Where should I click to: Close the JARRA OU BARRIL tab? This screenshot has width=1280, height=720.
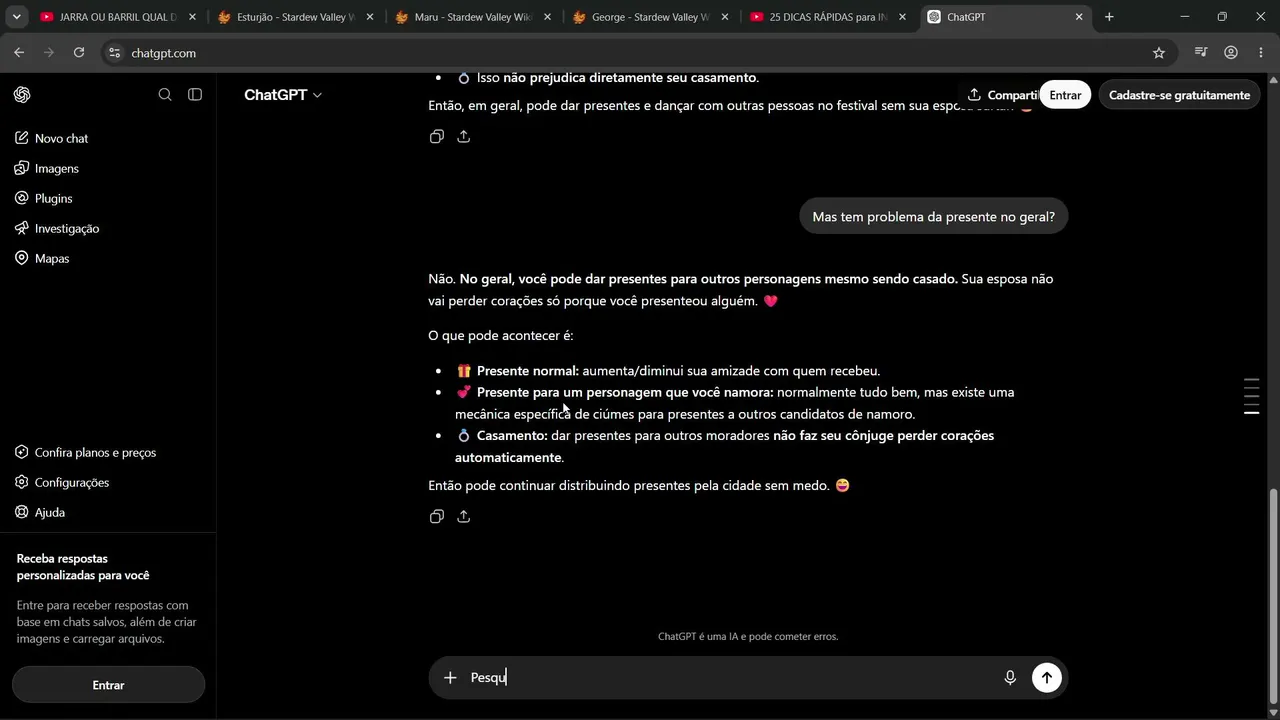tap(192, 17)
